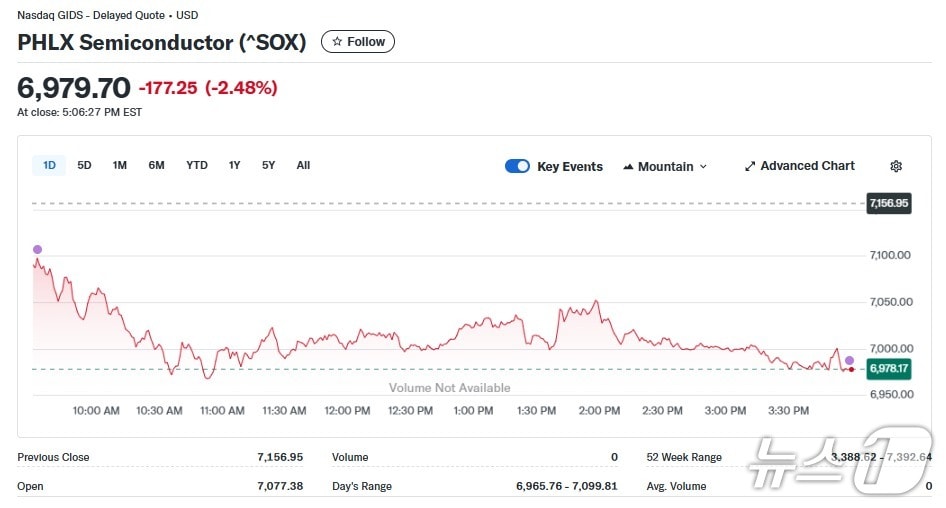
Task: Click the Day's Range value 6,965.76 - 7,099.81
Action: 567,486
